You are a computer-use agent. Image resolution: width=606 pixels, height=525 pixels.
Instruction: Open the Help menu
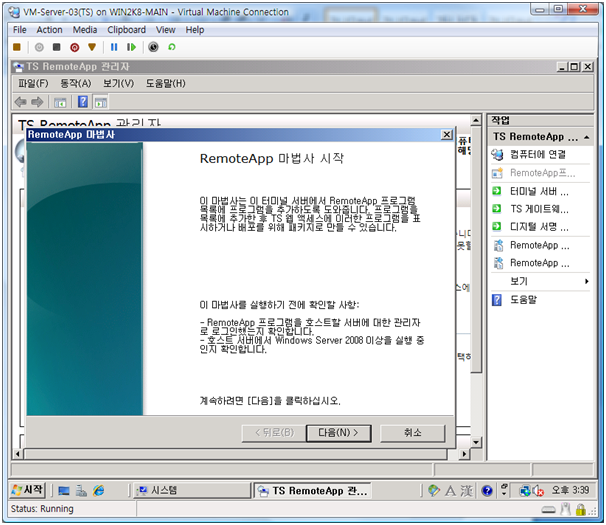(x=195, y=30)
